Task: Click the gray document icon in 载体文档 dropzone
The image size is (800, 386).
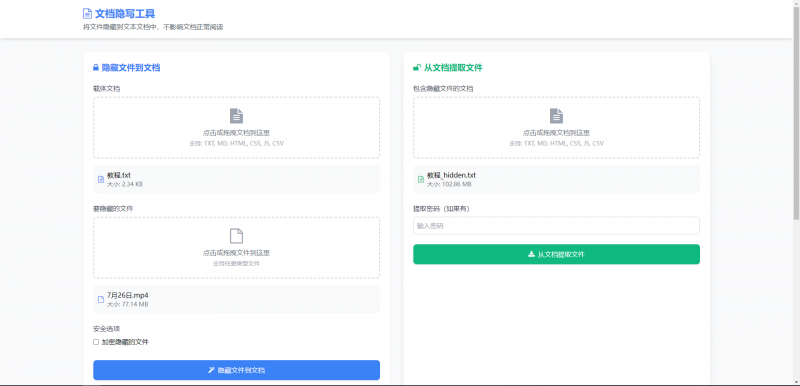Action: click(236, 116)
